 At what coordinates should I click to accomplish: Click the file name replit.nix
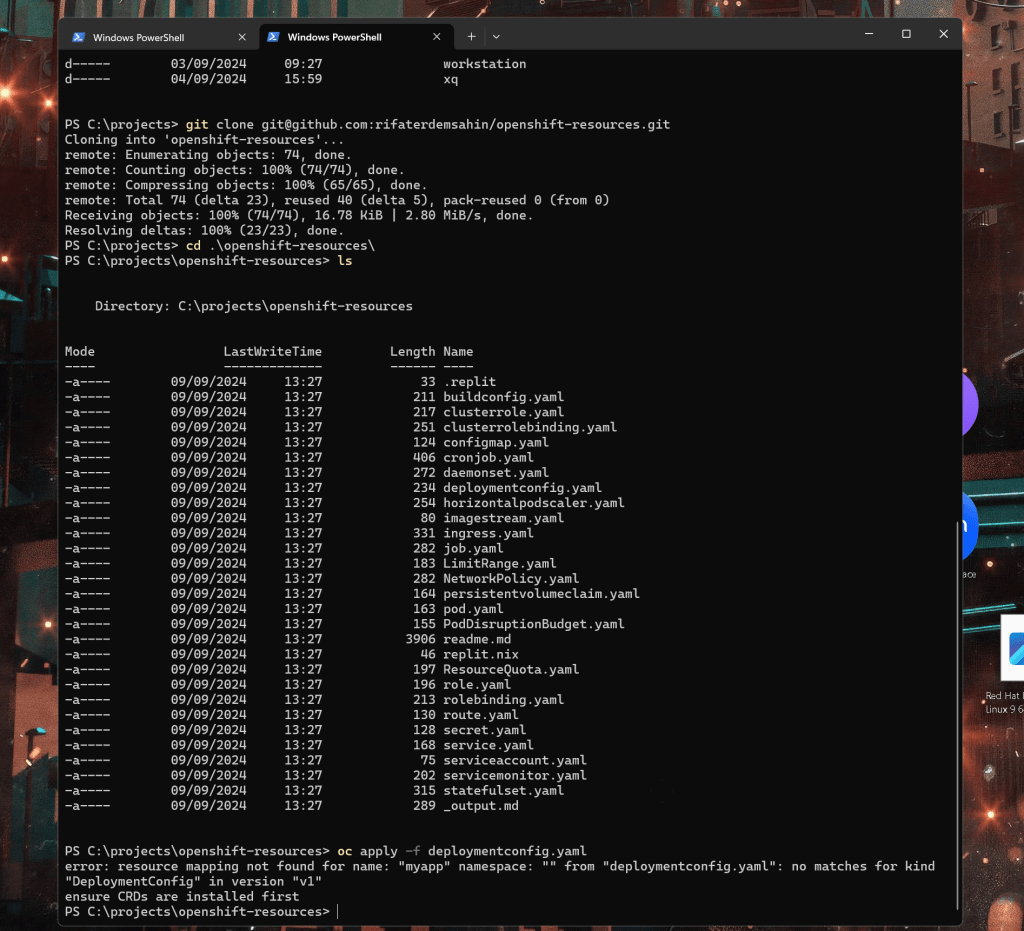pyautogui.click(x=481, y=654)
